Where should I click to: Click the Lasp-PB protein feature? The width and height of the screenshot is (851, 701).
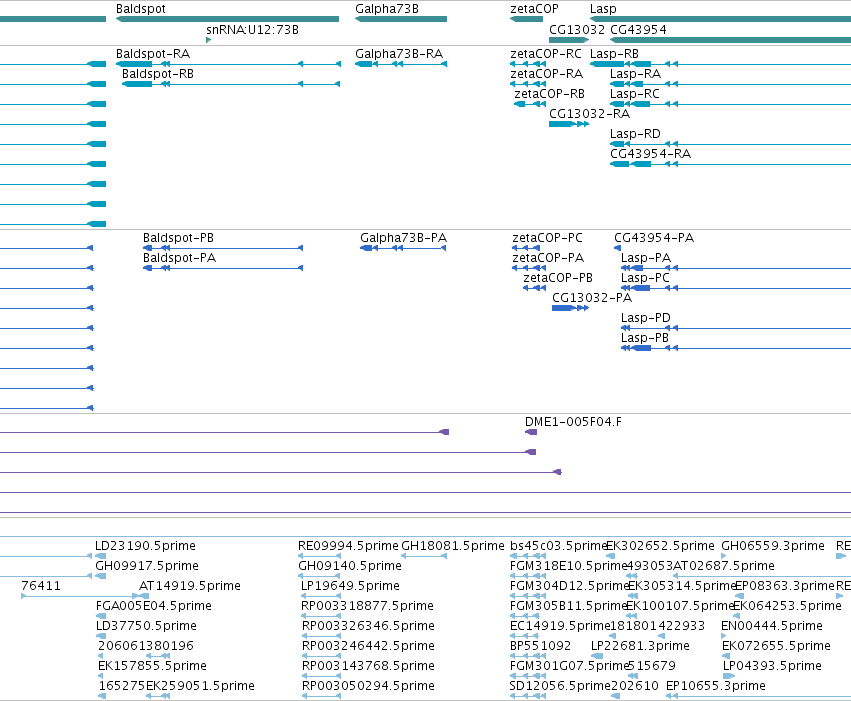click(x=736, y=348)
